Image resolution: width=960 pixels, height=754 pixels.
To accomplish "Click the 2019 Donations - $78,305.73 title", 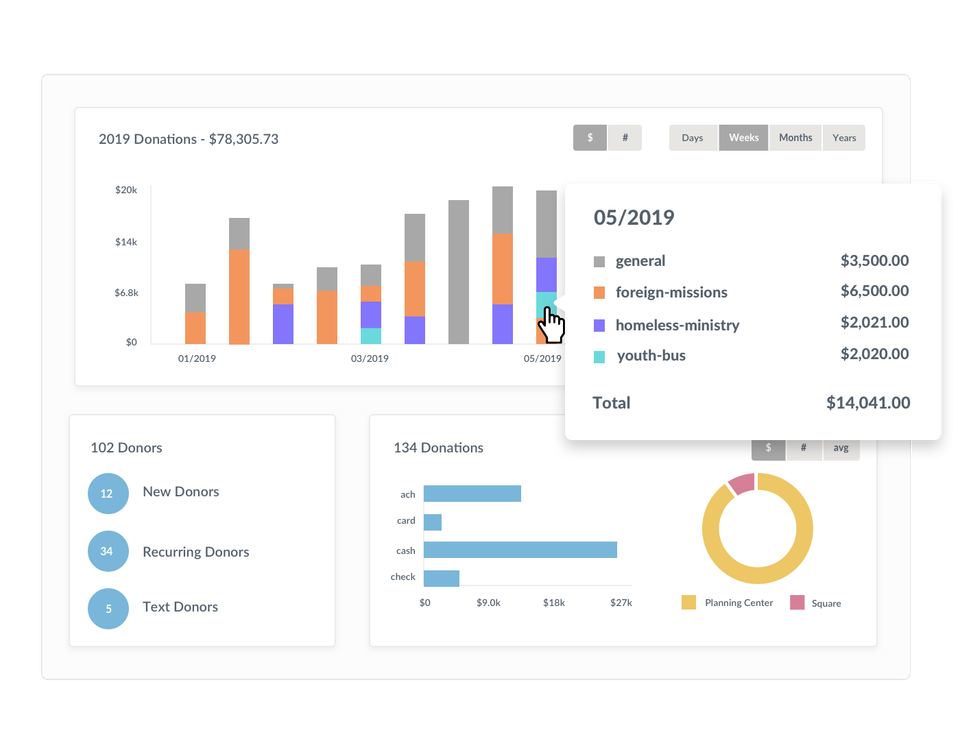I will click(189, 139).
